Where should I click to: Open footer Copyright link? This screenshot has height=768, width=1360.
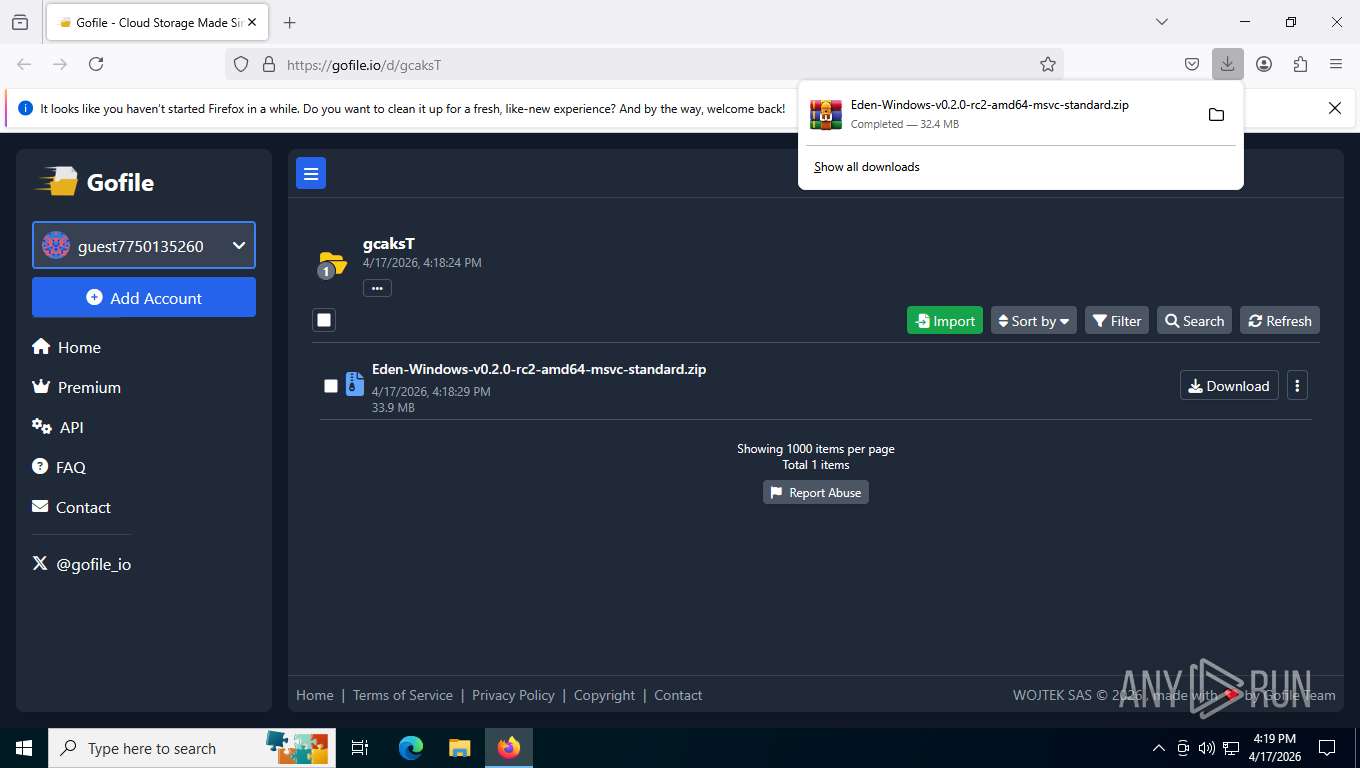[604, 695]
